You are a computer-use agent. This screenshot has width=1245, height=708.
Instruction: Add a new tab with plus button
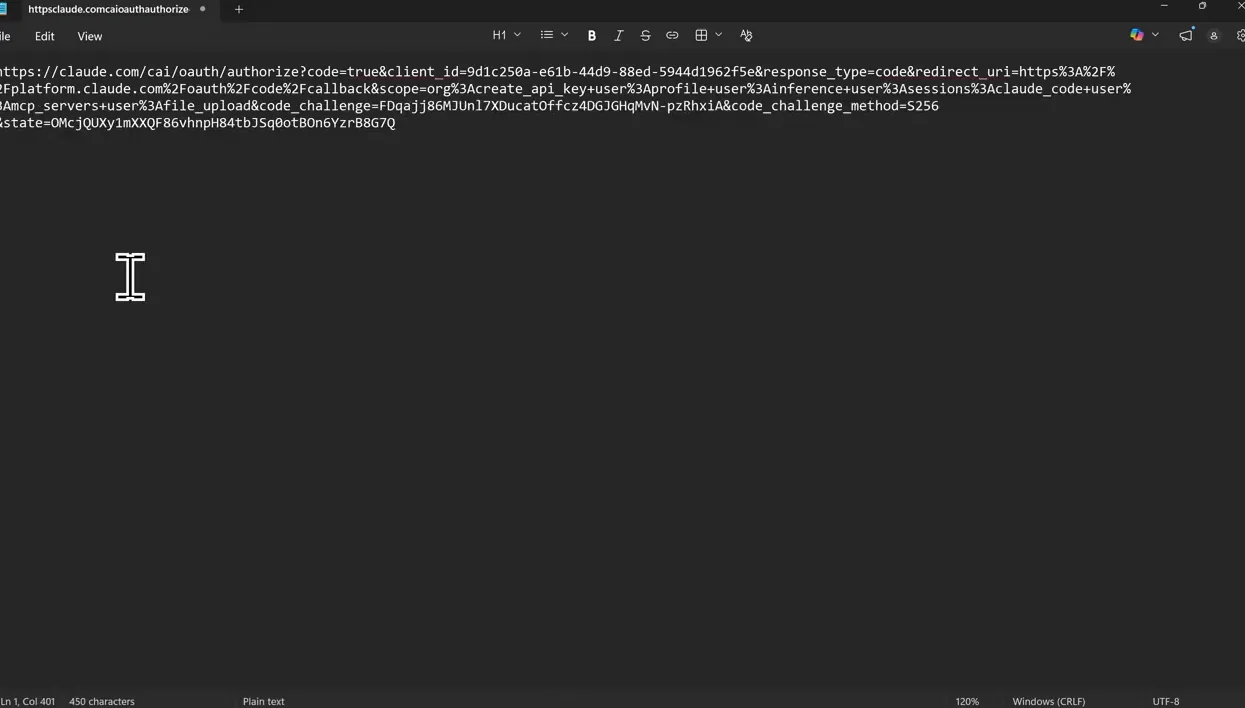click(239, 9)
